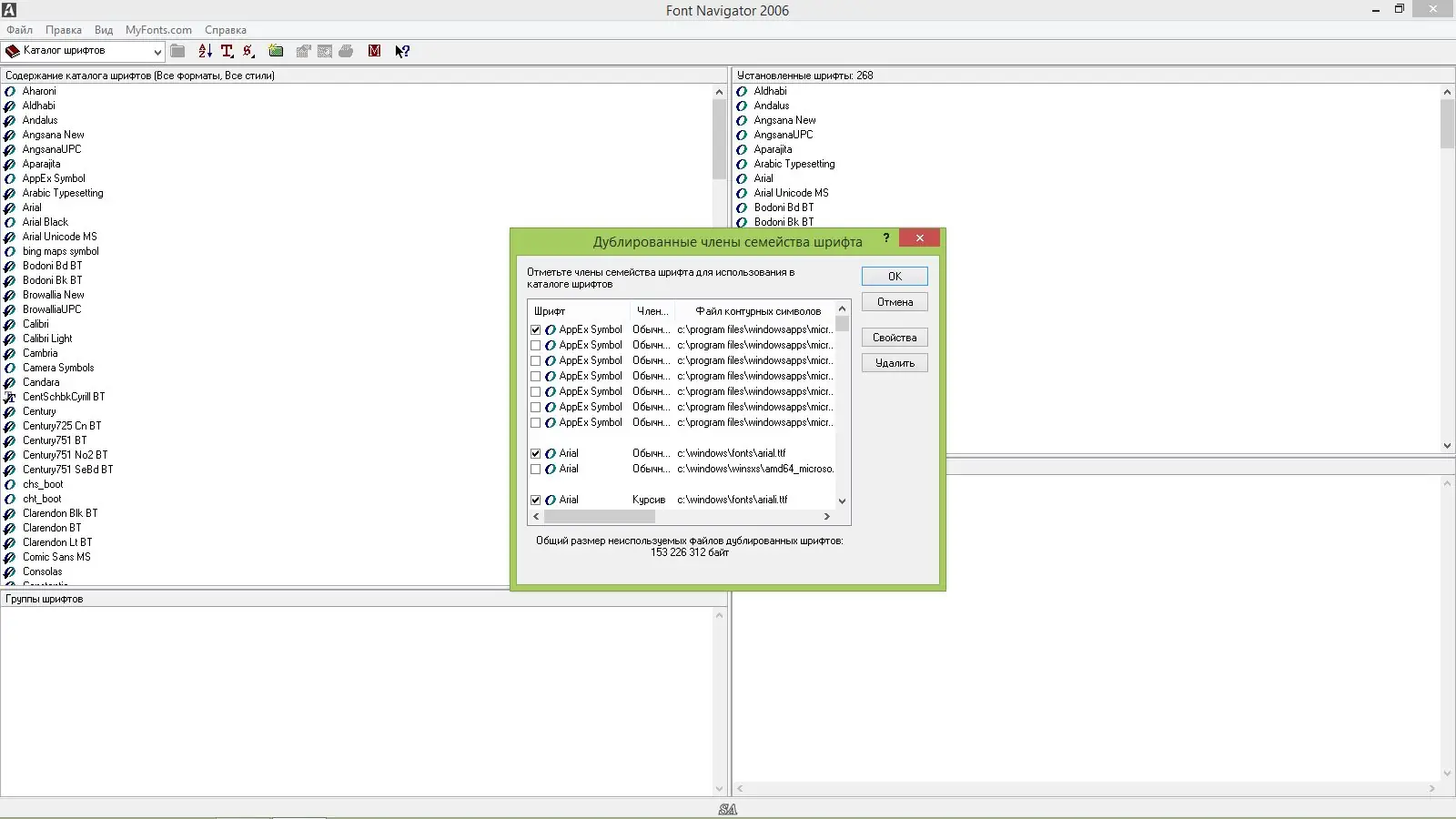This screenshot has height=819, width=1456.
Task: Click the font icon of the arial.ttf dialog row
Action: click(x=551, y=453)
